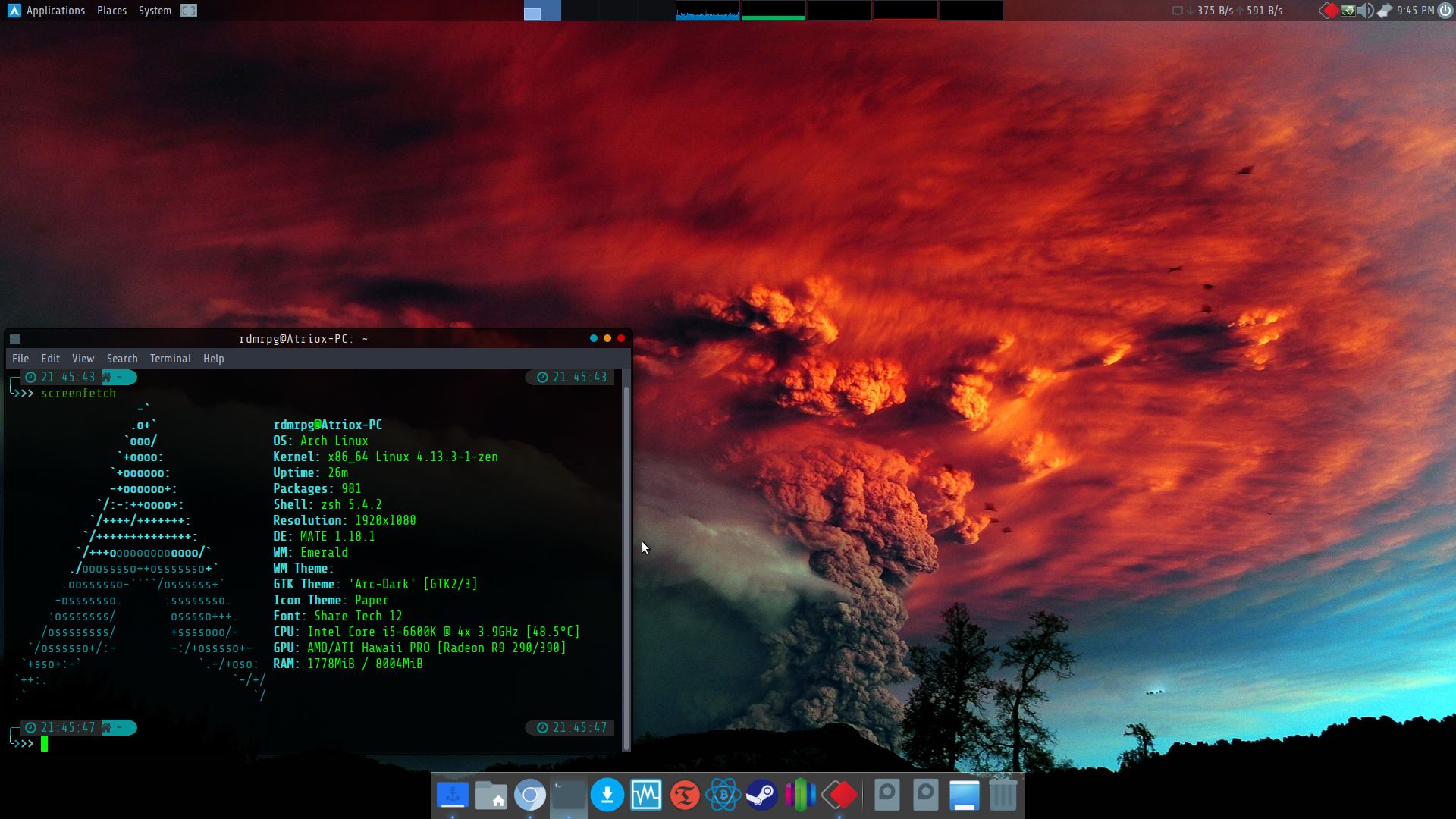Open the Trash icon in dock
Viewport: 1456px width, 819px height.
coord(1005,795)
